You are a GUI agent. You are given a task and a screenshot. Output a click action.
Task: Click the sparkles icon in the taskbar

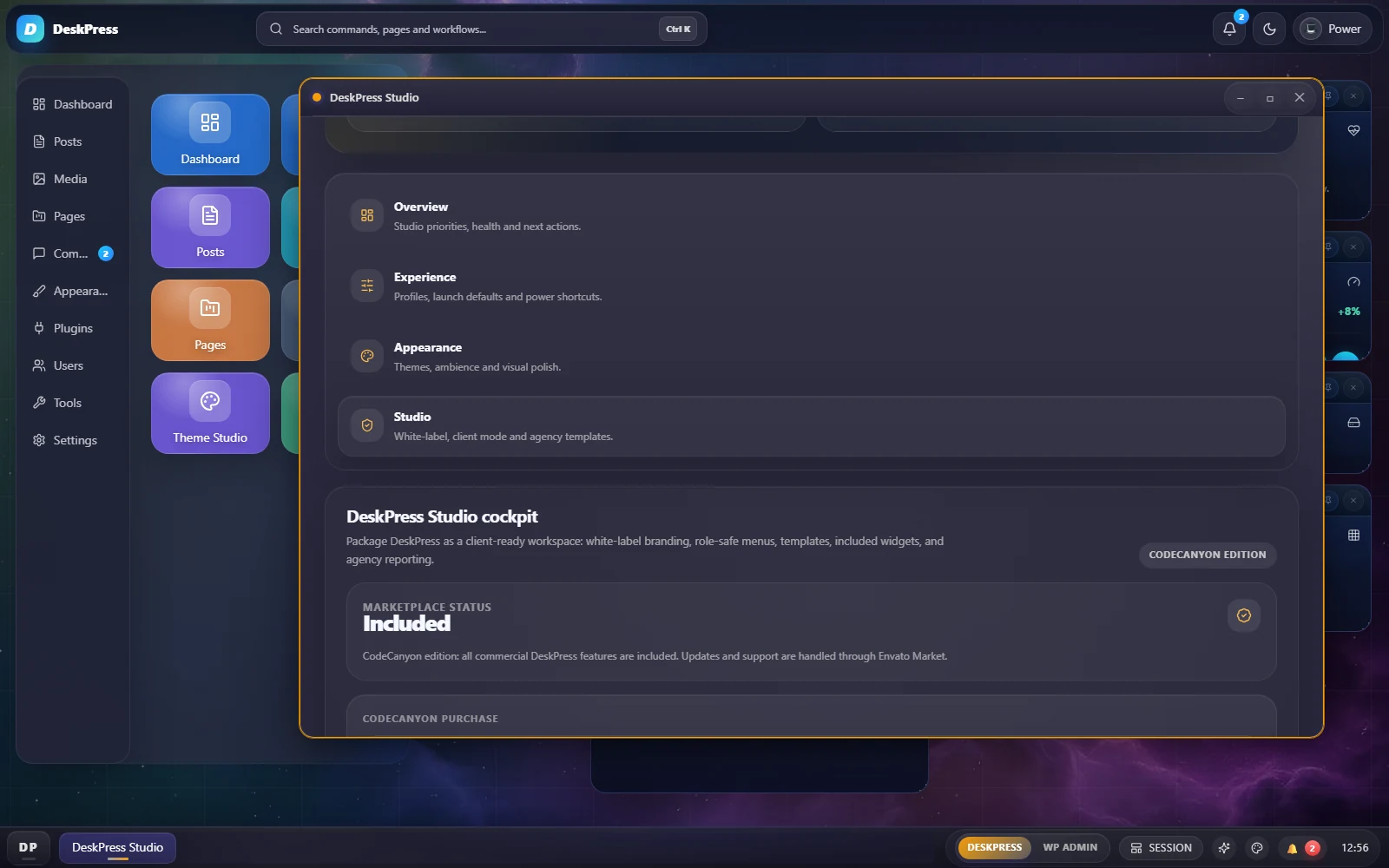pyautogui.click(x=1224, y=848)
